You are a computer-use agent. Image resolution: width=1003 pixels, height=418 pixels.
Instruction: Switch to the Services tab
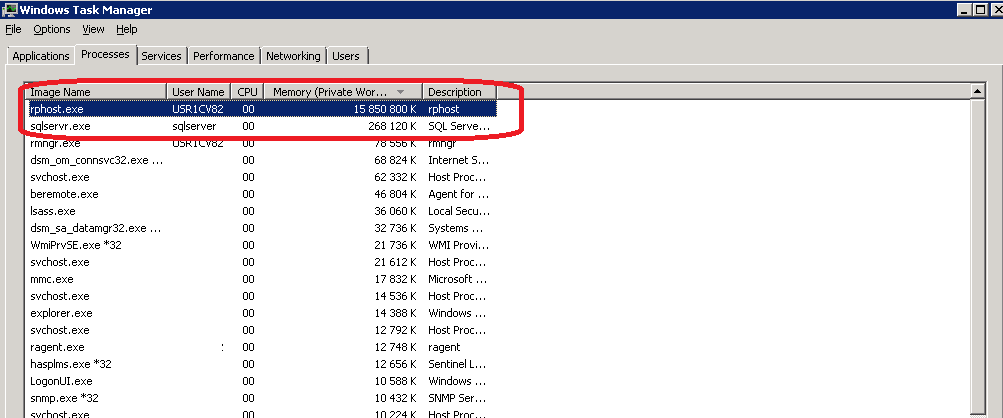tap(161, 56)
